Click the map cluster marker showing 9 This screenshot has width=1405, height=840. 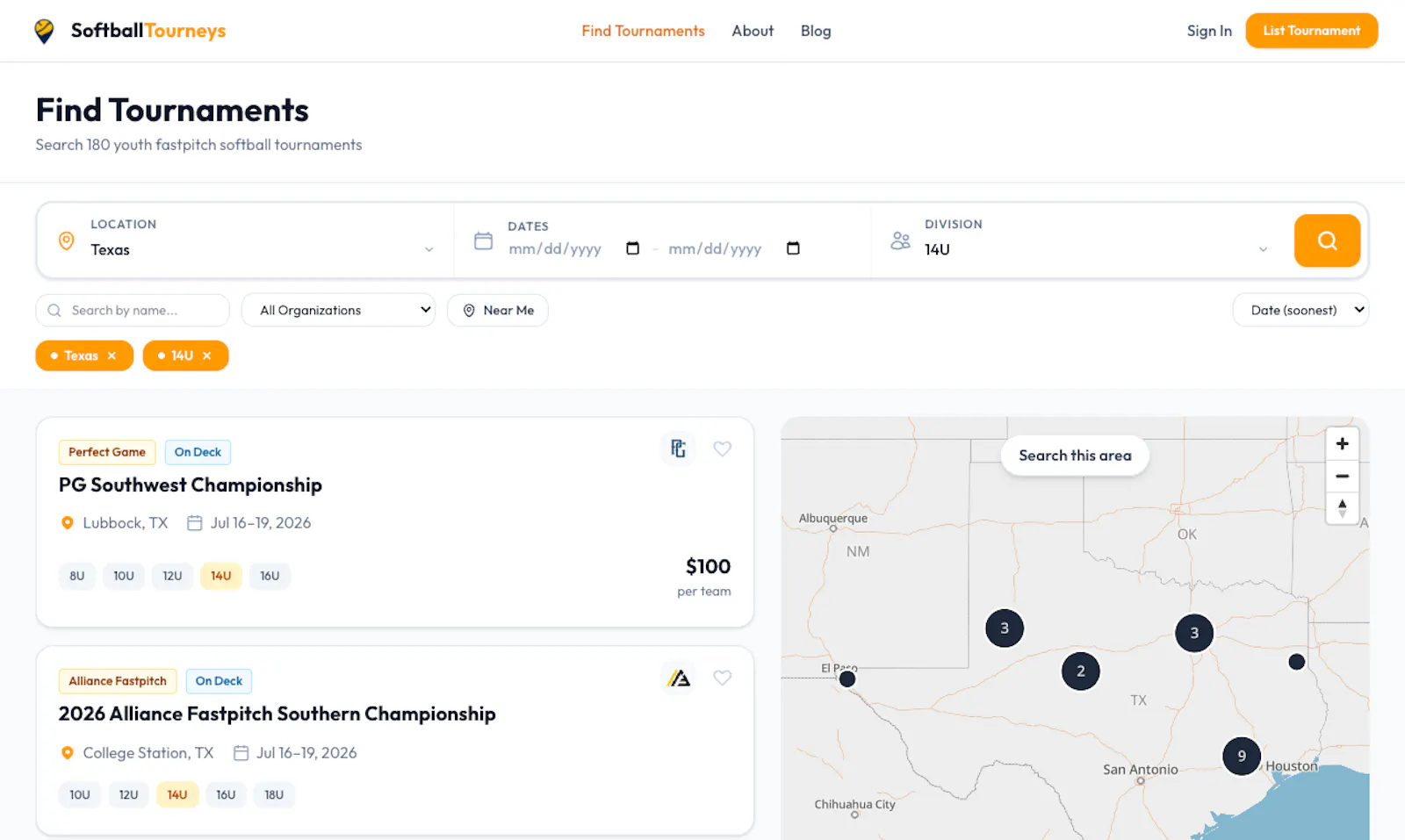pyautogui.click(x=1242, y=756)
